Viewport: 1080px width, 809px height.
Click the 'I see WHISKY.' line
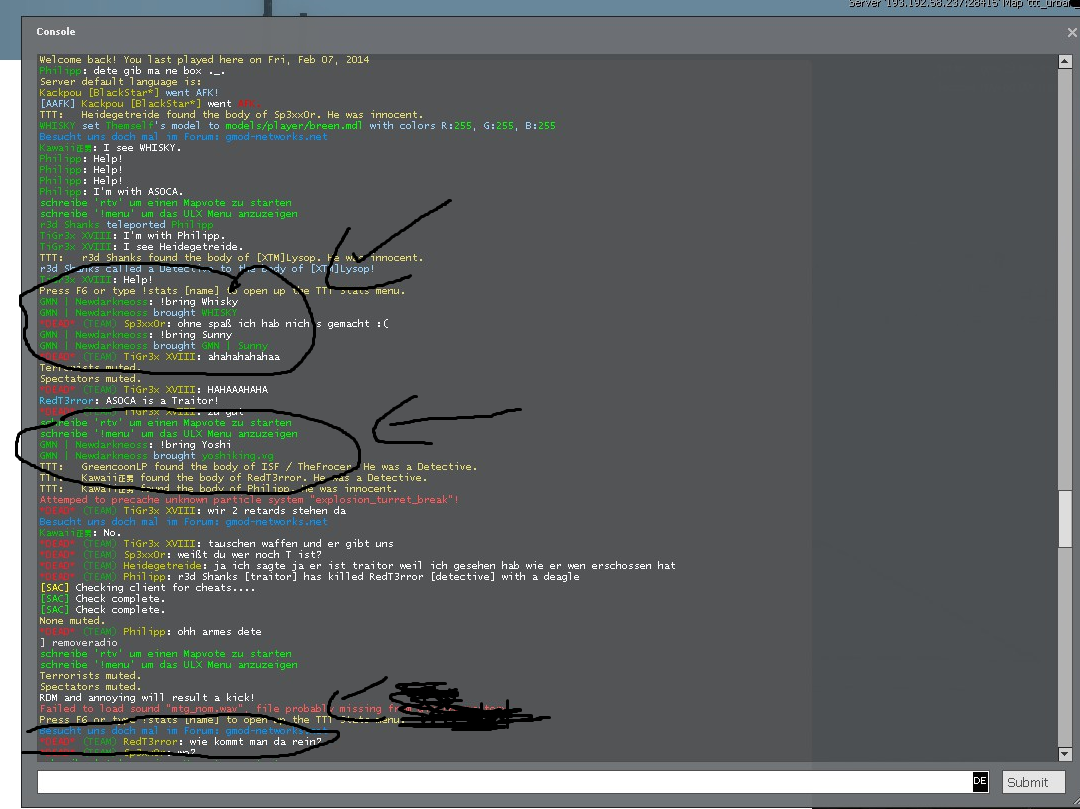coord(110,148)
